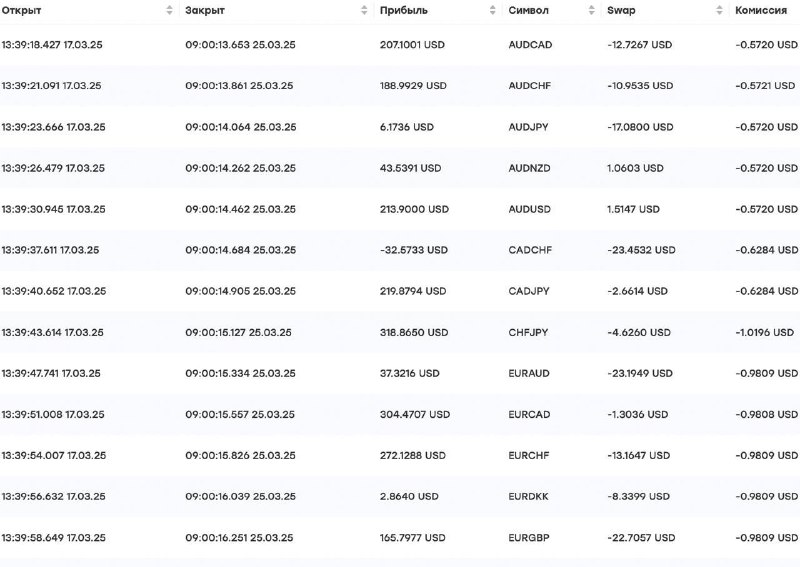
Task: Click the AUDNZD symbol
Action: 529,168
